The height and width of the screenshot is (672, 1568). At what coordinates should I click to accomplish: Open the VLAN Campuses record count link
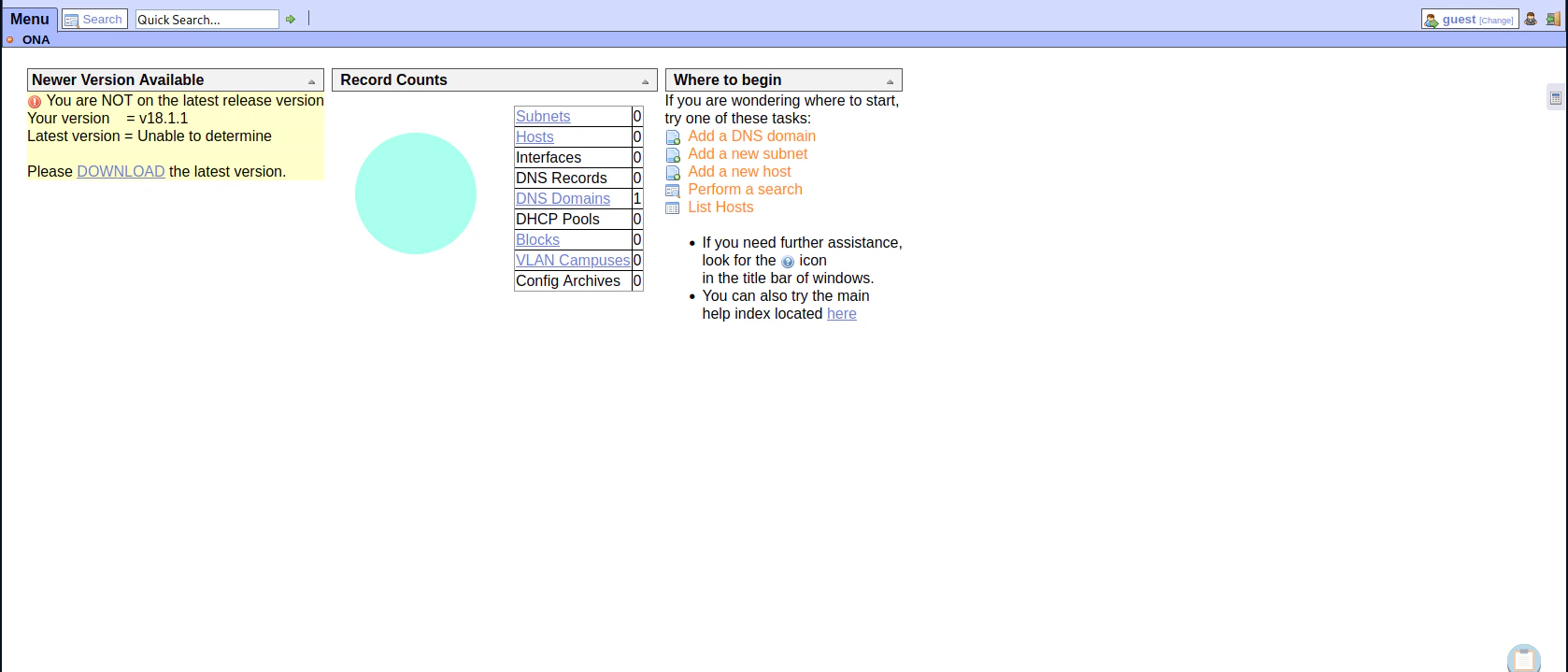(x=573, y=260)
